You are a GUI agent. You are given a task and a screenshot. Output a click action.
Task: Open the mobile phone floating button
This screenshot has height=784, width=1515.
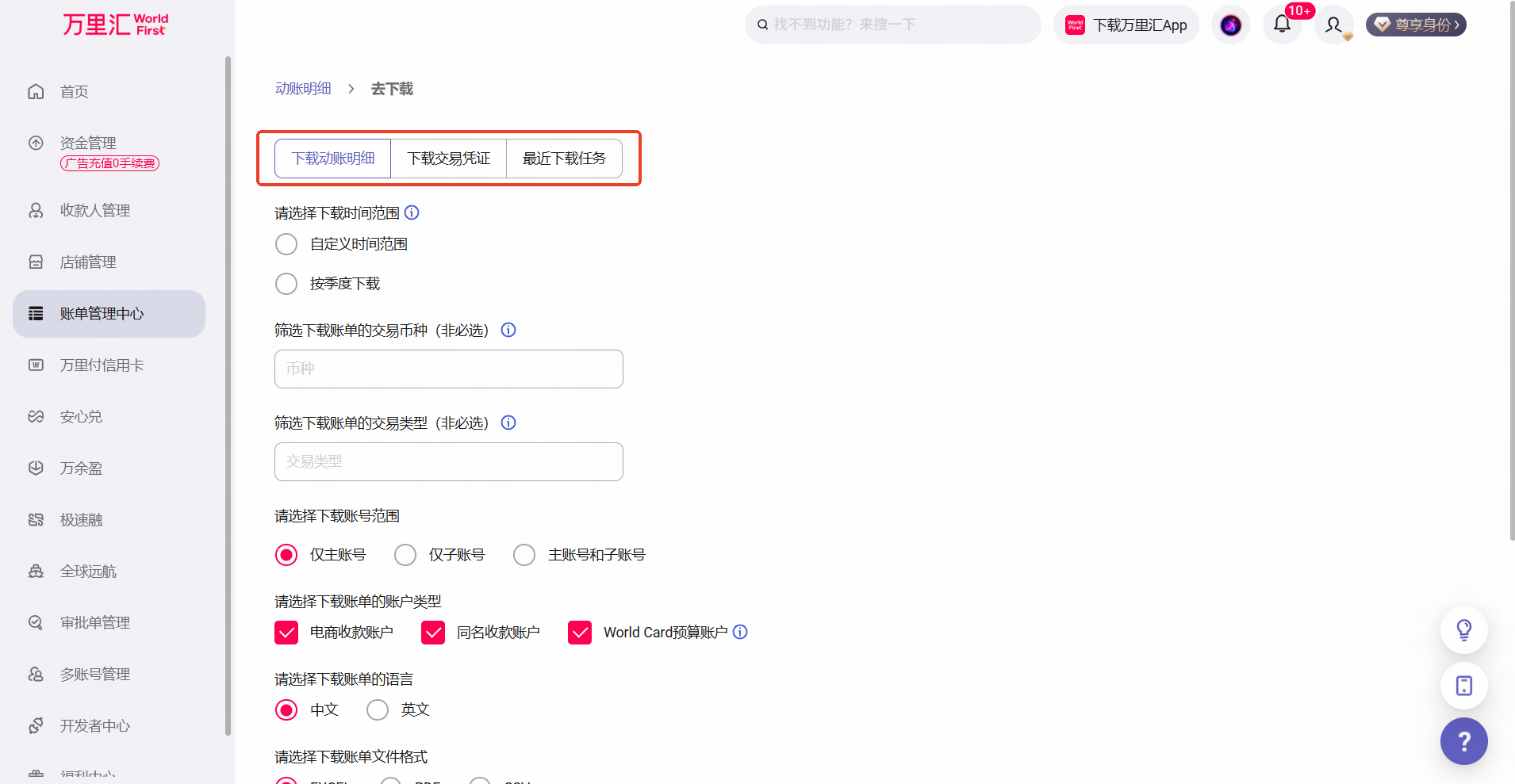tap(1463, 686)
